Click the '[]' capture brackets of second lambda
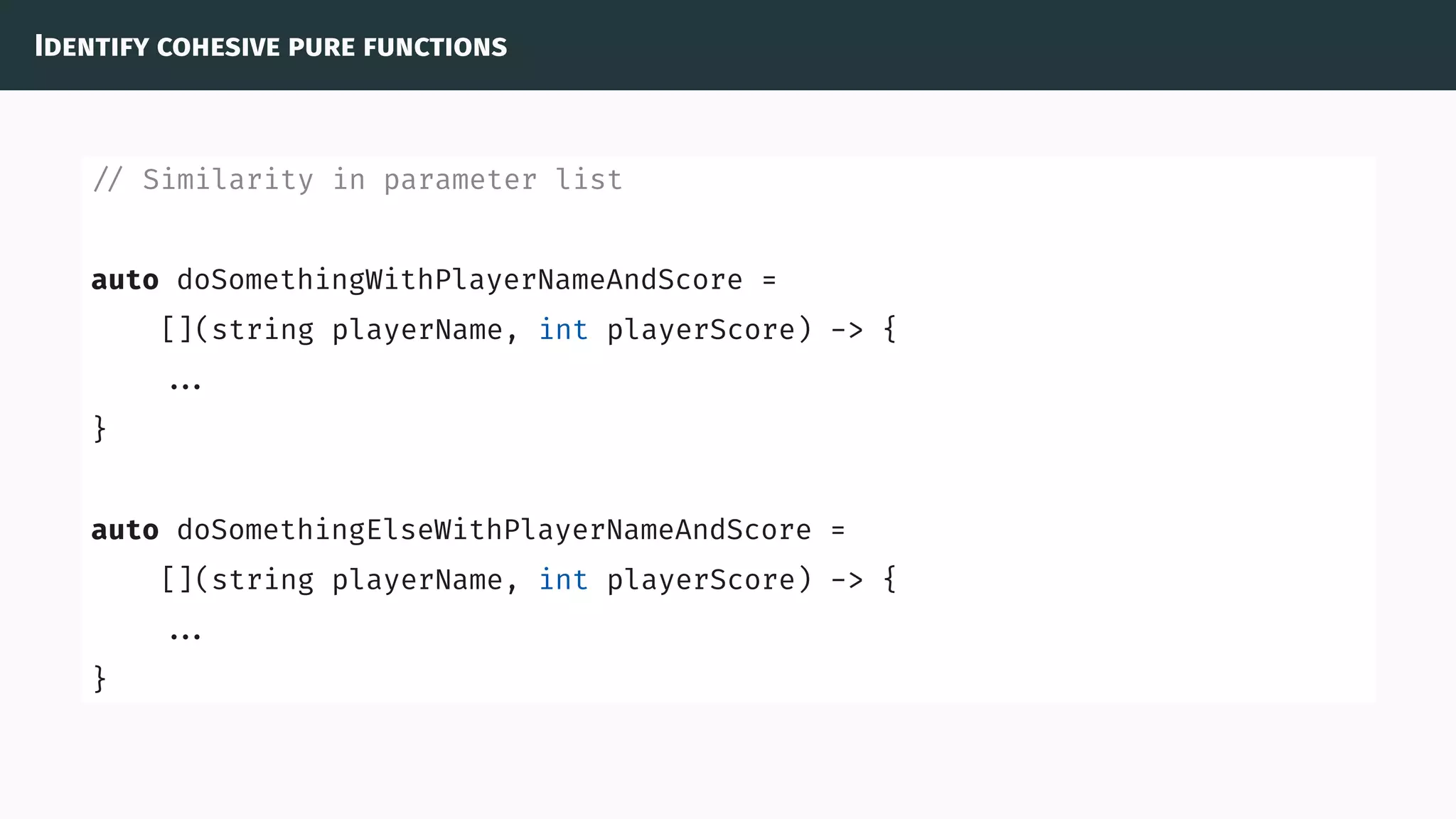The height and width of the screenshot is (819, 1456). (x=177, y=580)
